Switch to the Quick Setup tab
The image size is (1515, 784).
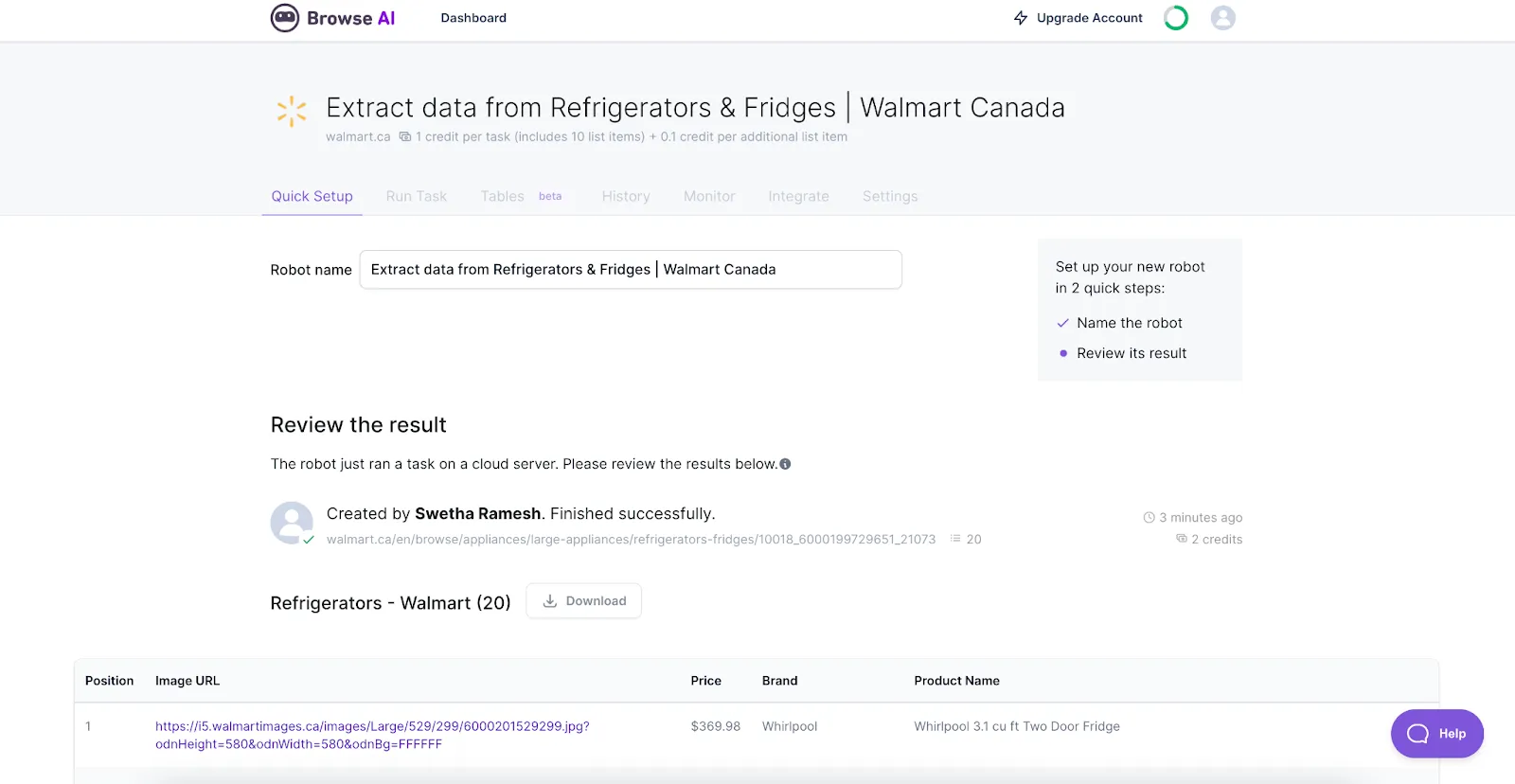point(312,196)
